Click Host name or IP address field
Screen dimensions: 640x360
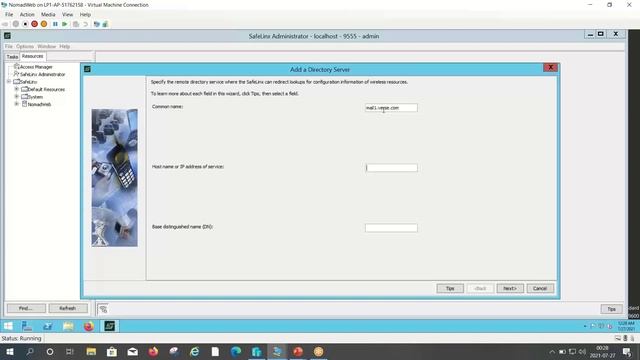point(391,168)
